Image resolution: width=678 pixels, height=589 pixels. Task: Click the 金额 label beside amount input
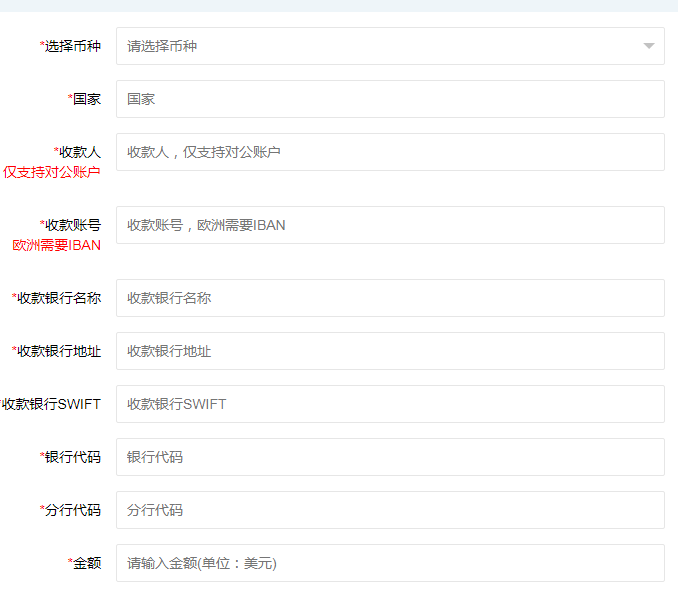(x=86, y=563)
